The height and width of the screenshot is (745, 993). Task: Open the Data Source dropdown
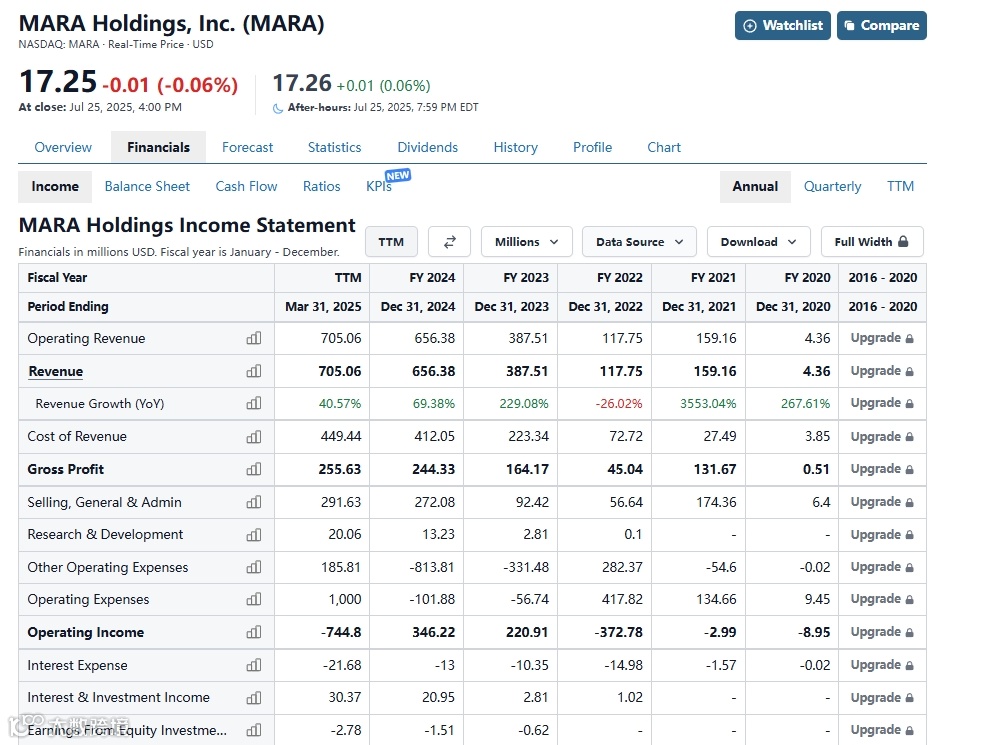point(639,241)
